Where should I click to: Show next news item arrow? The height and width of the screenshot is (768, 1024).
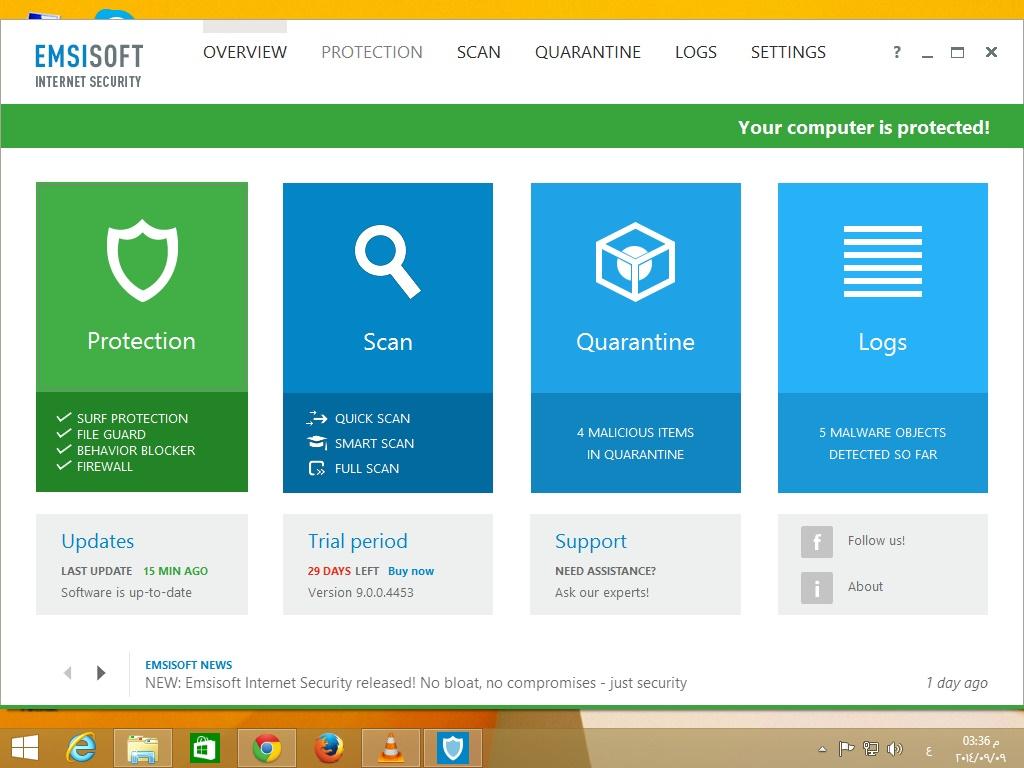tap(101, 673)
